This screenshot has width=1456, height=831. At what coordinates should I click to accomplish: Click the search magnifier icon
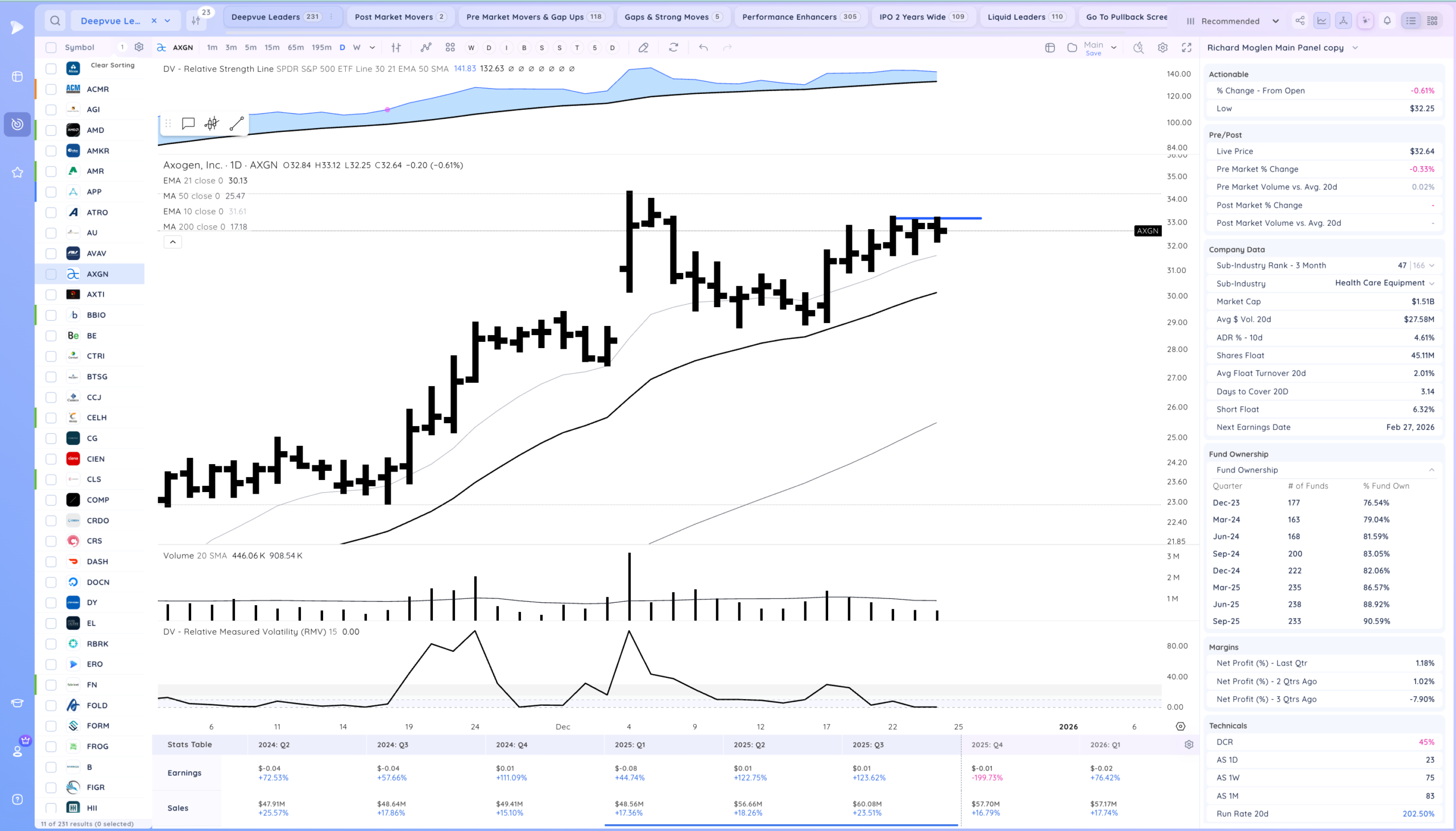point(55,20)
